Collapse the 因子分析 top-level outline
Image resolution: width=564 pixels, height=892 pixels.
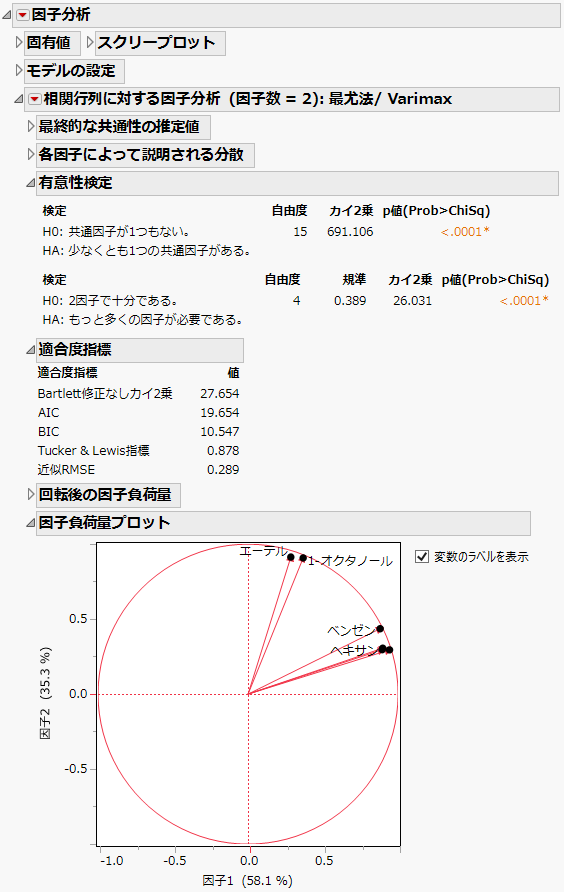click(7, 15)
